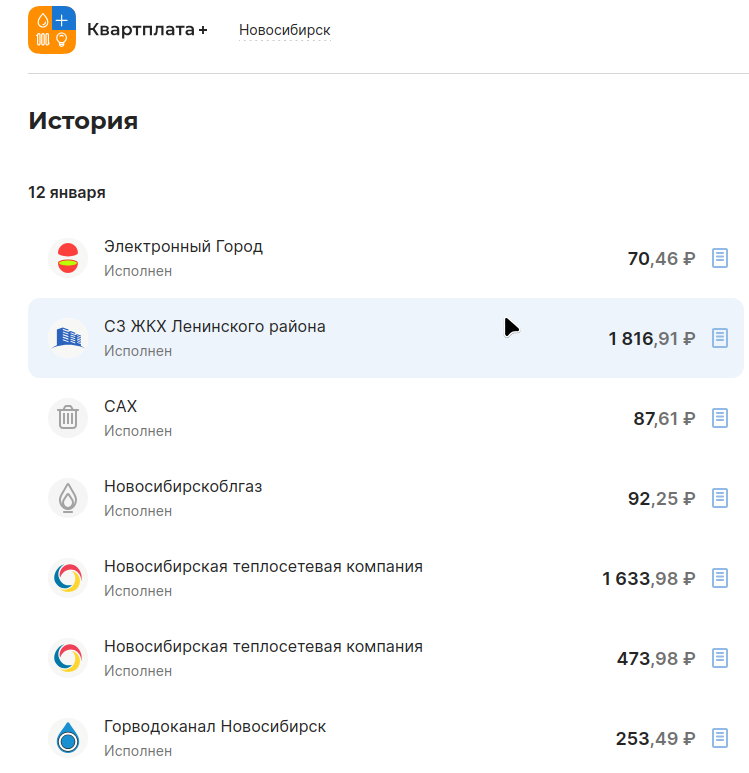The width and height of the screenshot is (749, 773).
Task: Select the Новосибирскоблгаз payment title
Action: click(x=183, y=487)
